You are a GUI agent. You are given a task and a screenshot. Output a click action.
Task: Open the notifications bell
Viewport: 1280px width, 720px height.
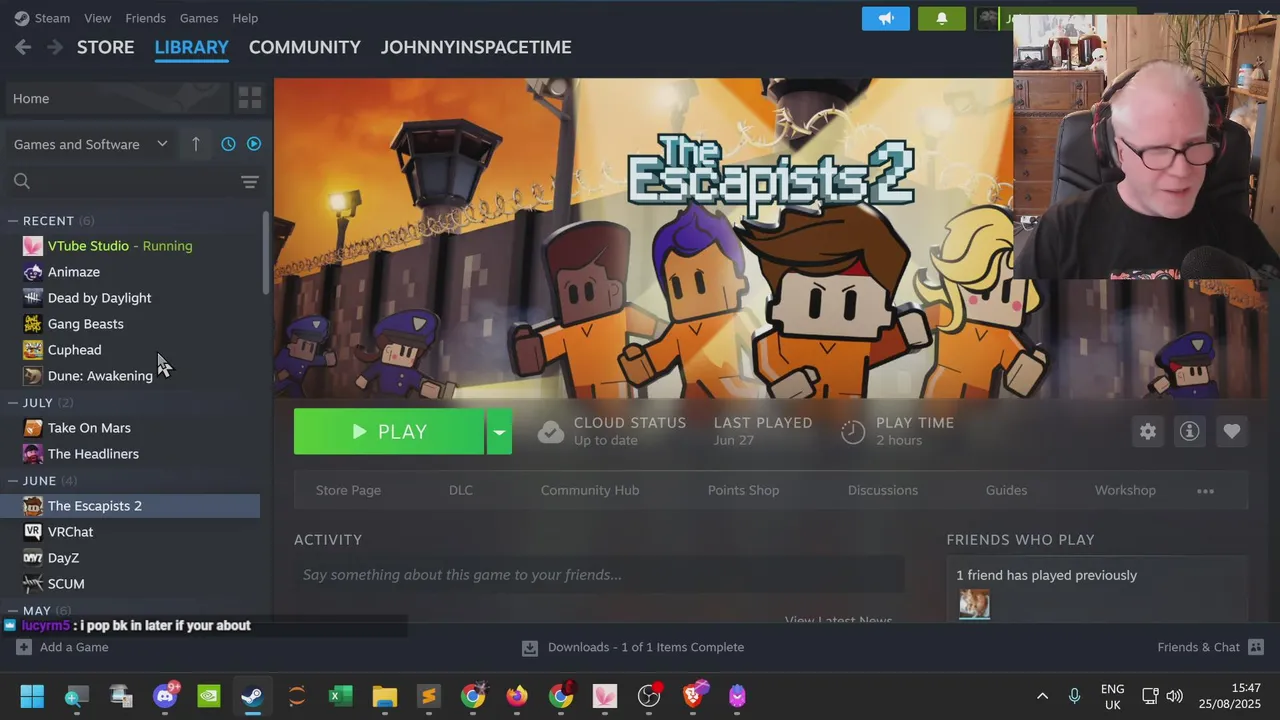[x=942, y=18]
